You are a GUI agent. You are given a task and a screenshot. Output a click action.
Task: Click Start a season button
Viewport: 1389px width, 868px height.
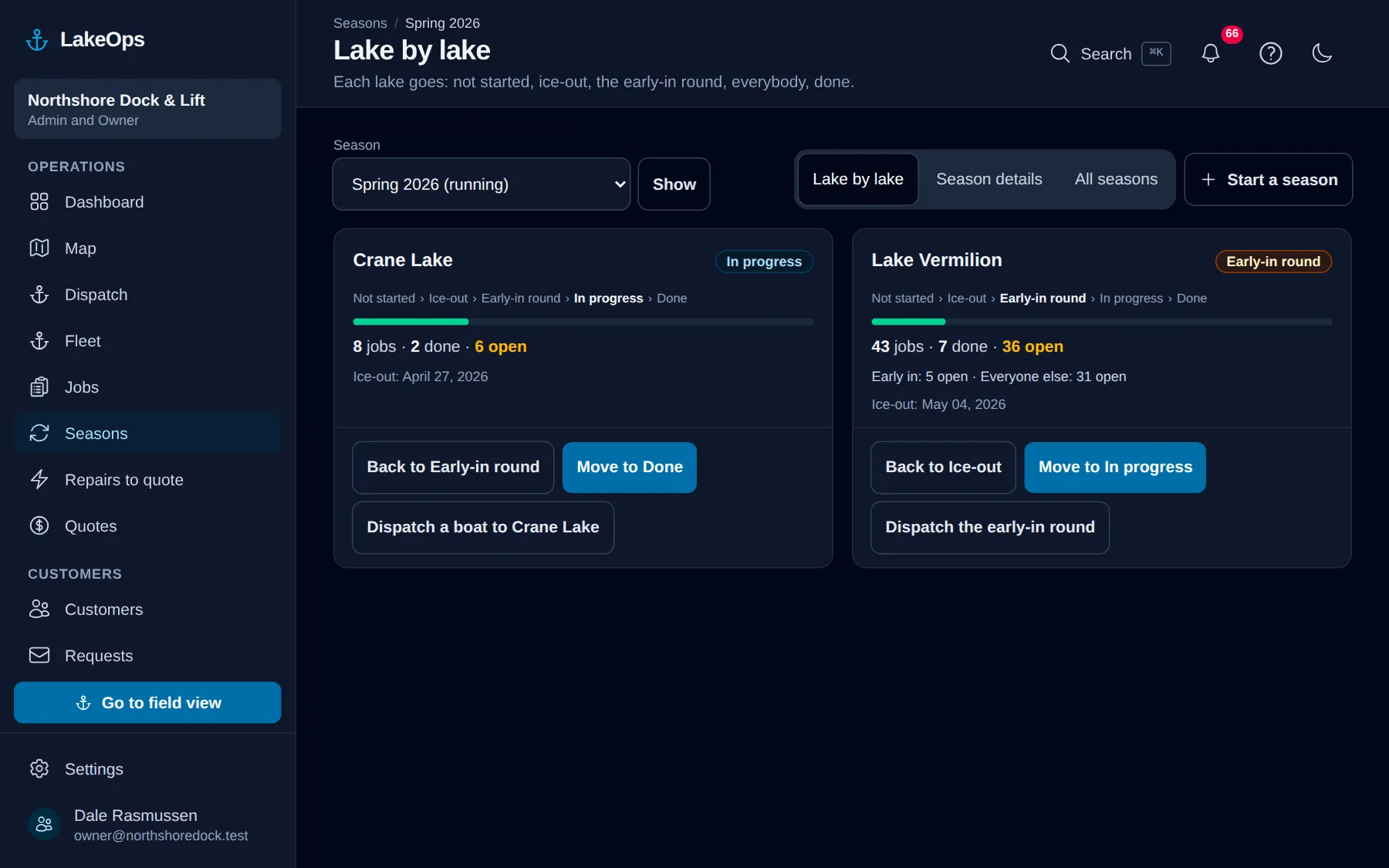pos(1269,180)
